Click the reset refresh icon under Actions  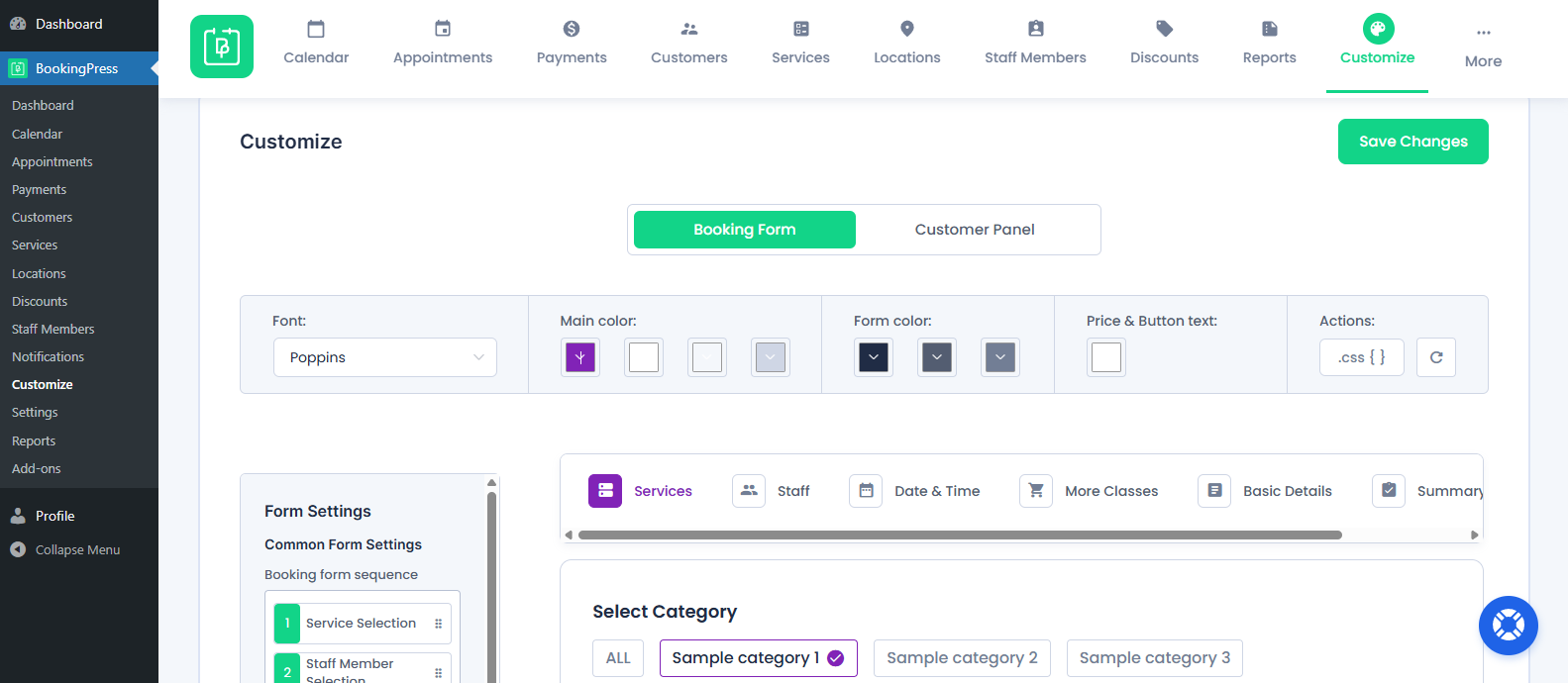coord(1435,357)
